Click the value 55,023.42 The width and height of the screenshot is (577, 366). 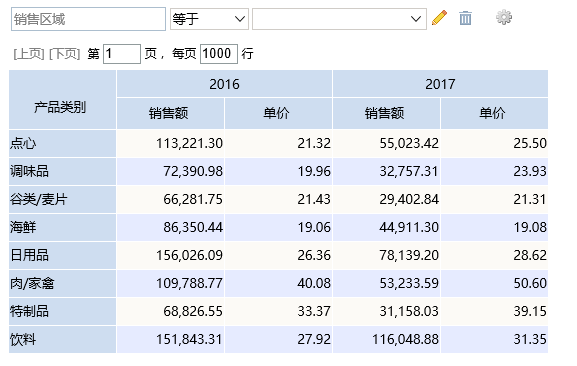click(x=409, y=143)
